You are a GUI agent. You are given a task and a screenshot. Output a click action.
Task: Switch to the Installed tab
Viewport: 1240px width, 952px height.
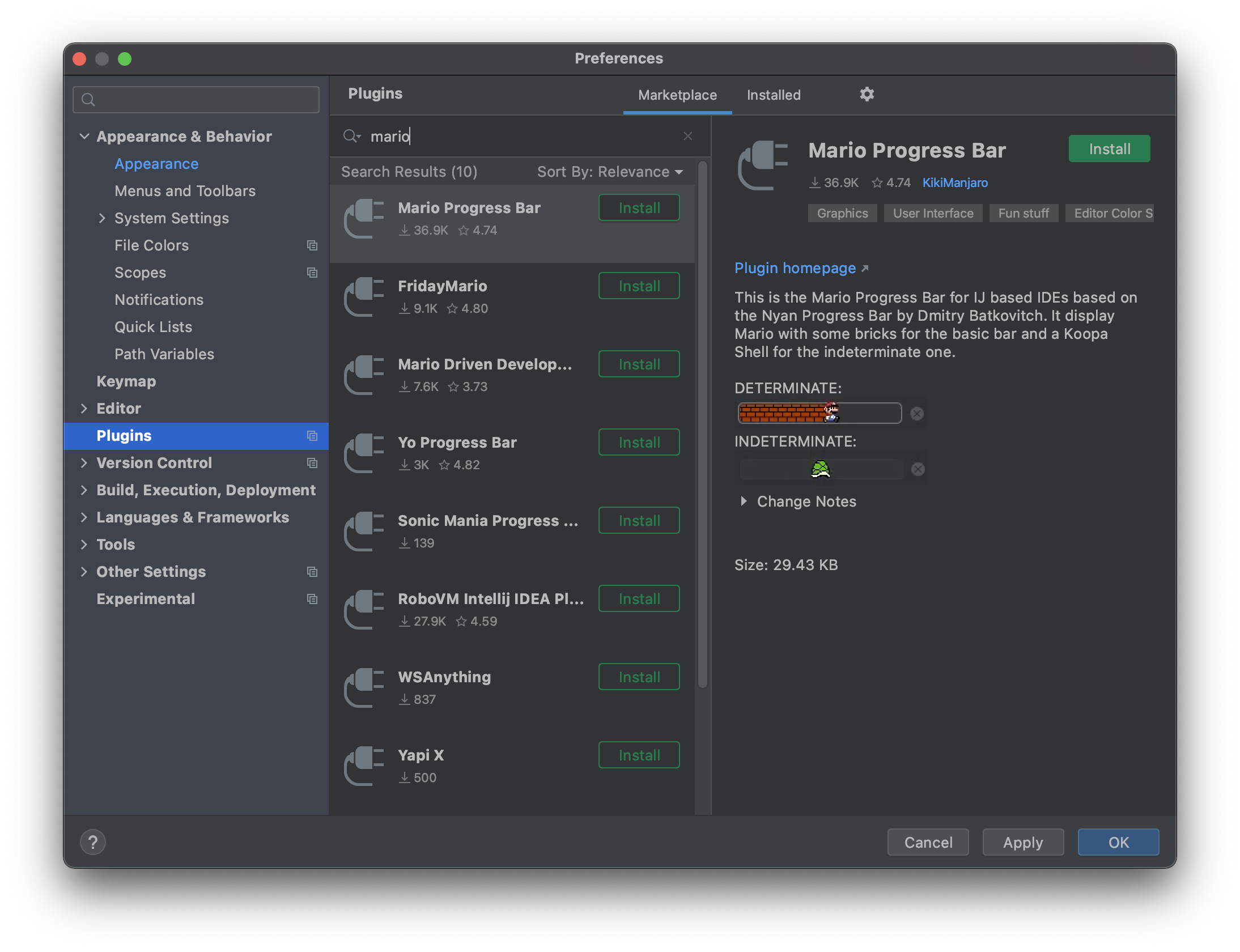click(773, 95)
